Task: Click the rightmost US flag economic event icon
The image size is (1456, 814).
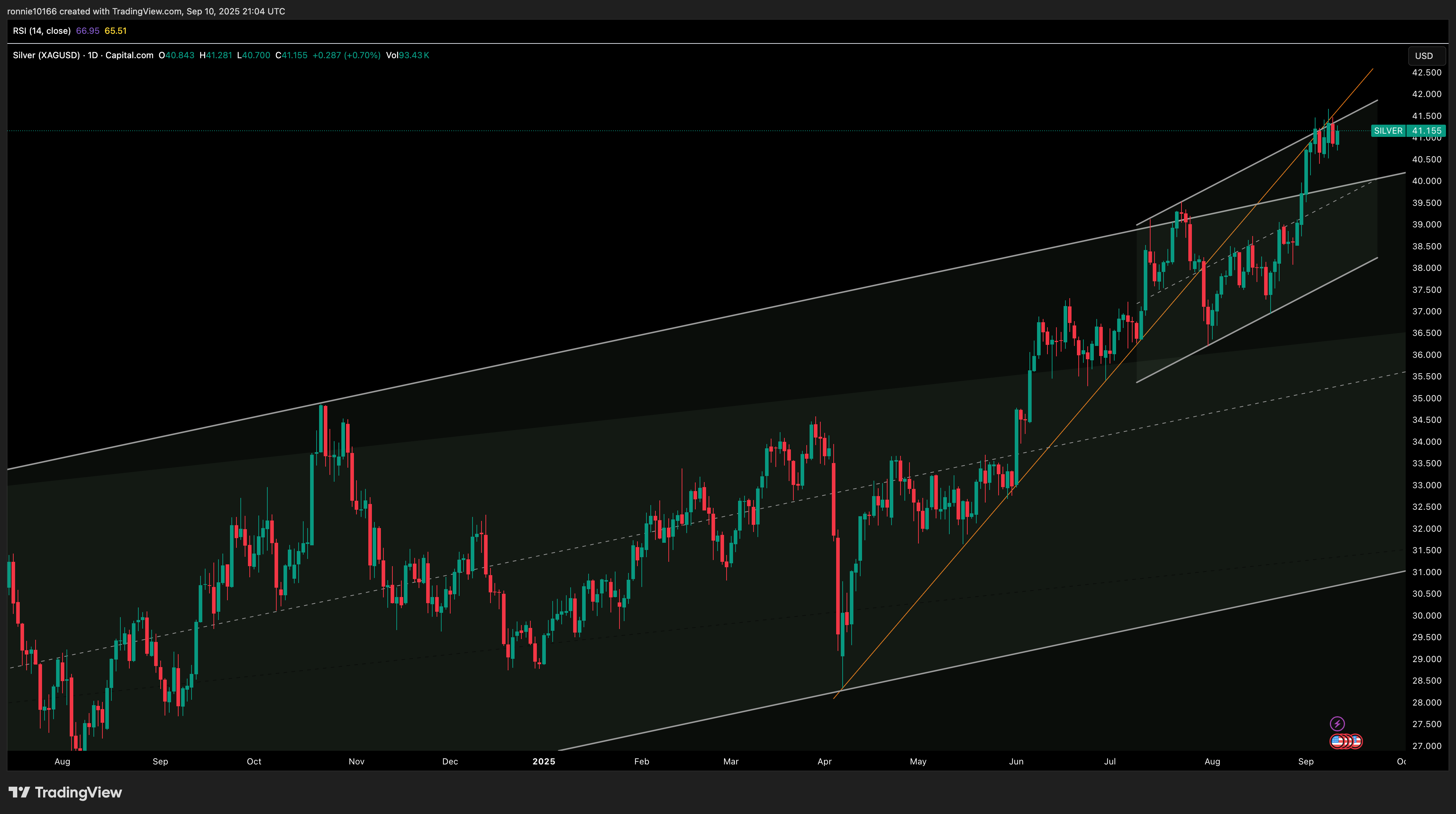Action: point(1356,741)
